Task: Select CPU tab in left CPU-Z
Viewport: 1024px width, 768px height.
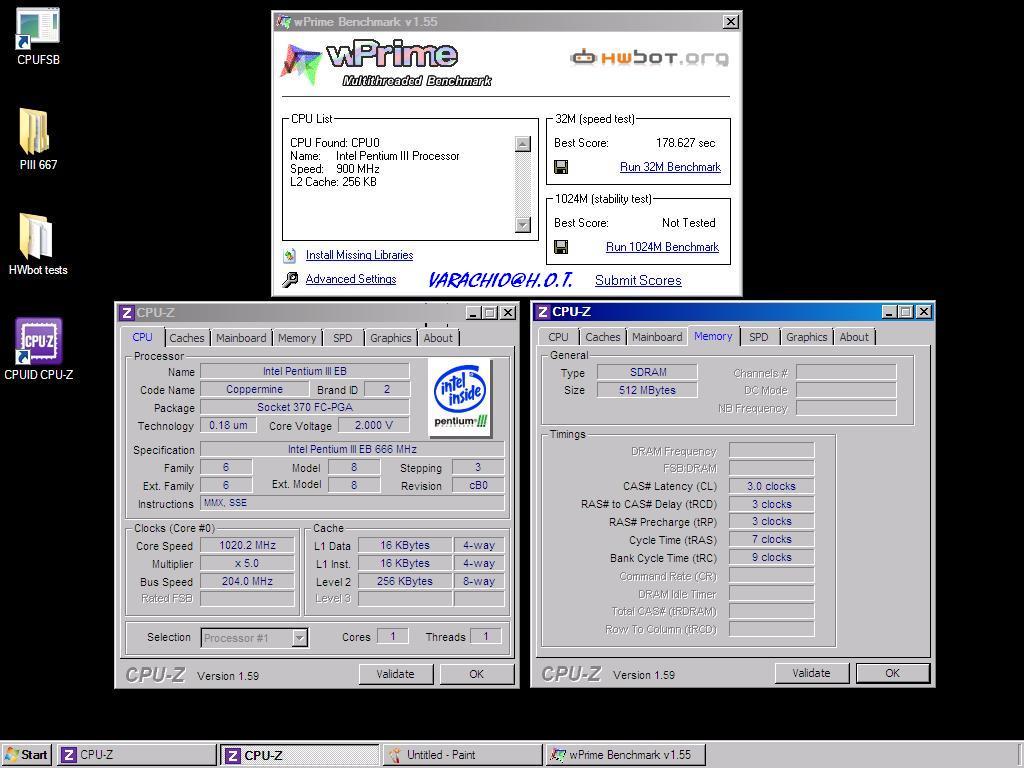Action: pyautogui.click(x=142, y=337)
